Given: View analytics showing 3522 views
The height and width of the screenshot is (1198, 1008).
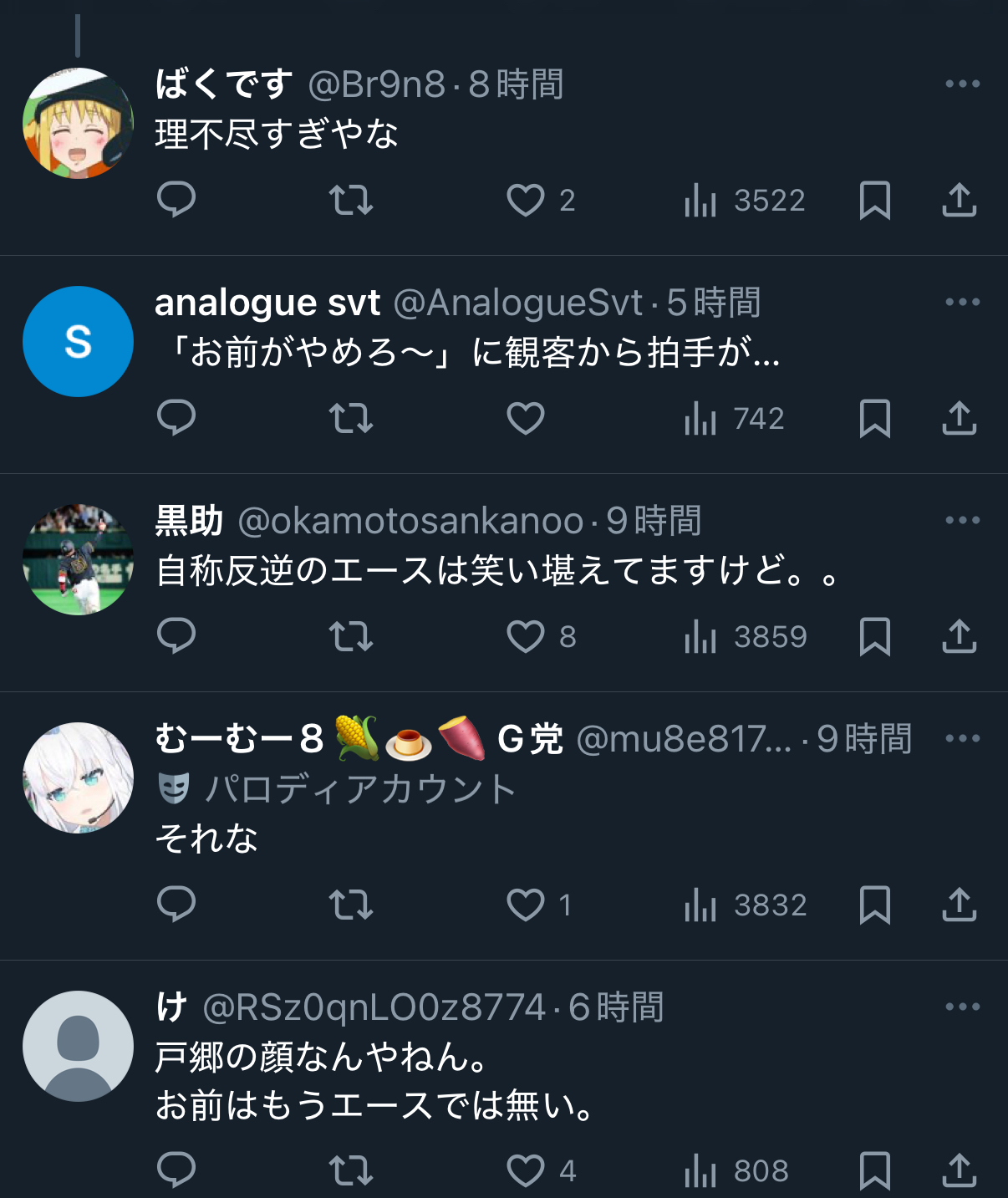Looking at the screenshot, I should (745, 201).
